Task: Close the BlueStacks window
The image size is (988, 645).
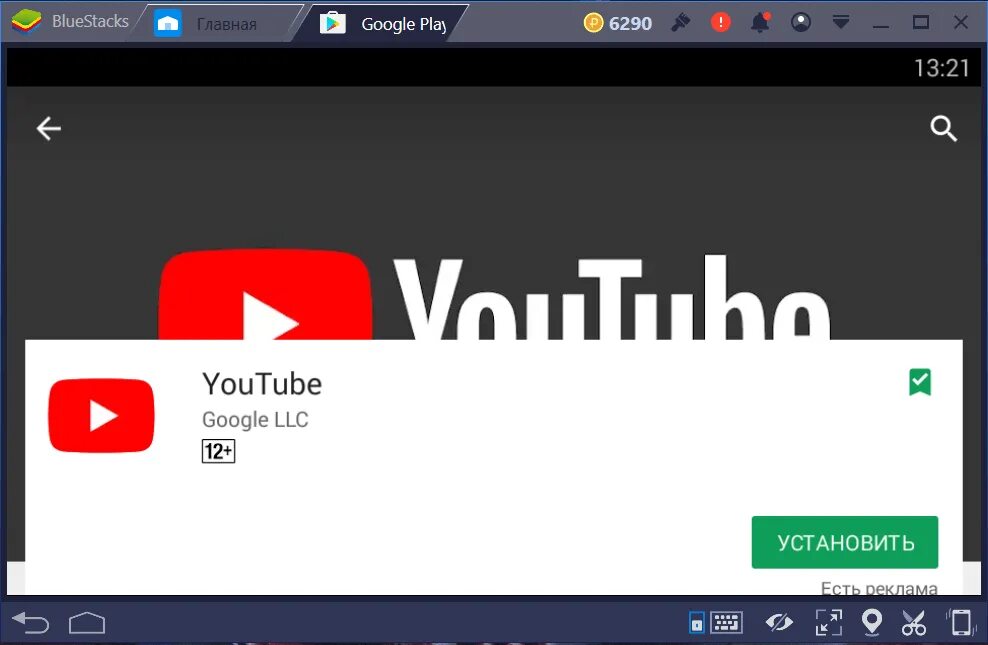Action: (x=960, y=23)
